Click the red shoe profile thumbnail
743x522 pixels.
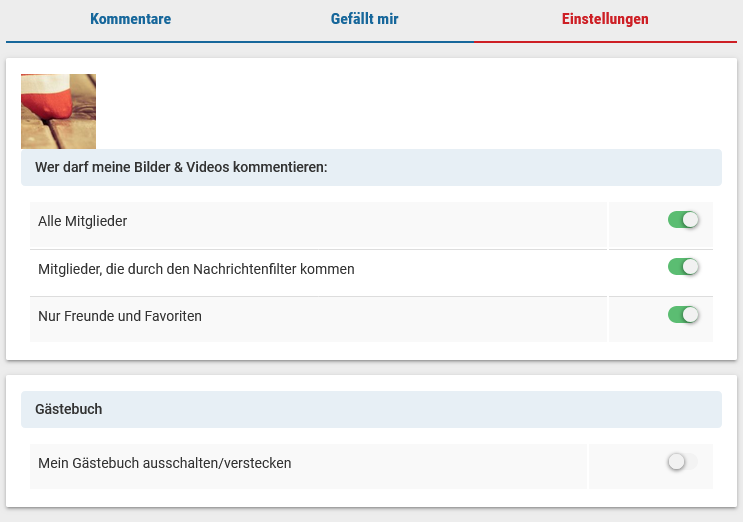58,111
